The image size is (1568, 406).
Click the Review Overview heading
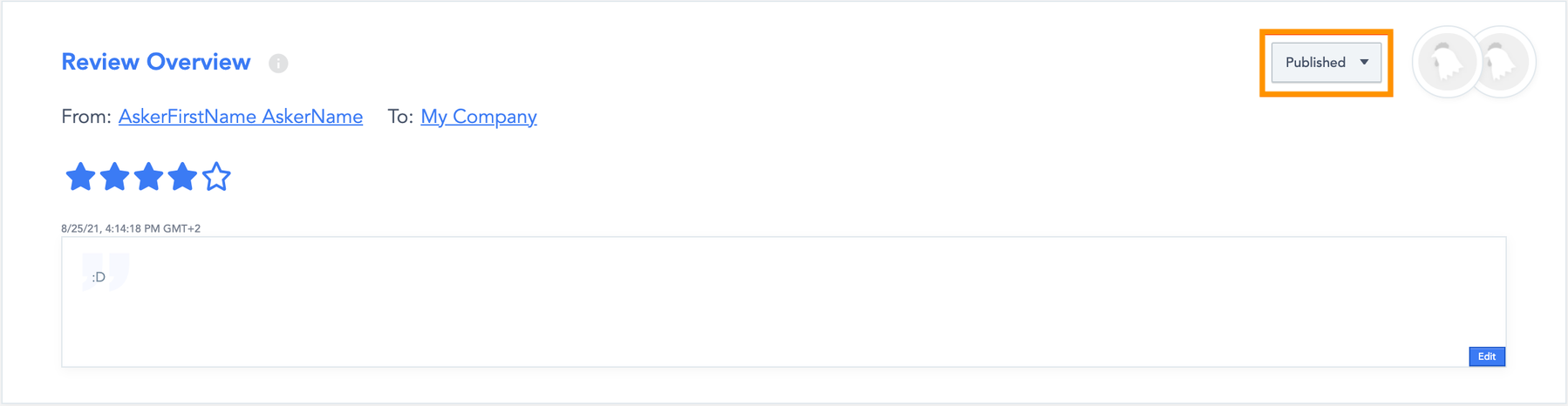coord(156,62)
